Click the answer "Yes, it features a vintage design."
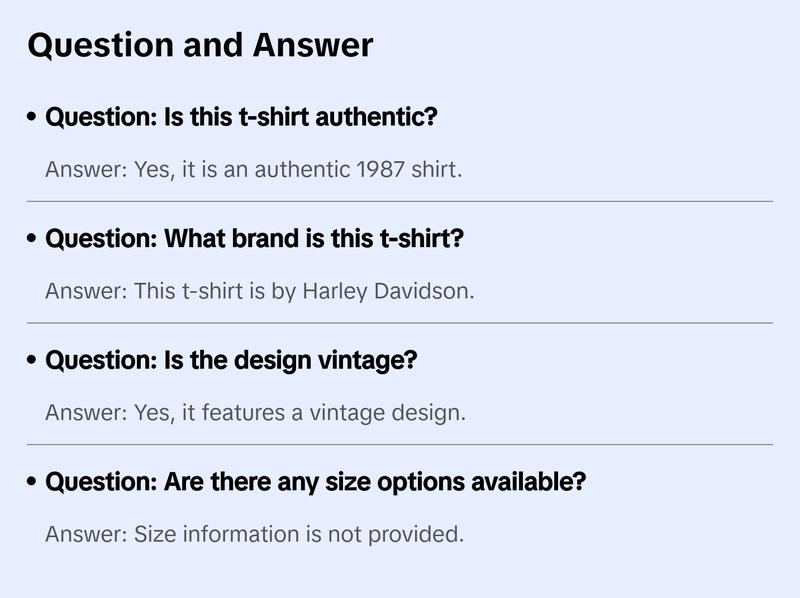 (x=255, y=412)
